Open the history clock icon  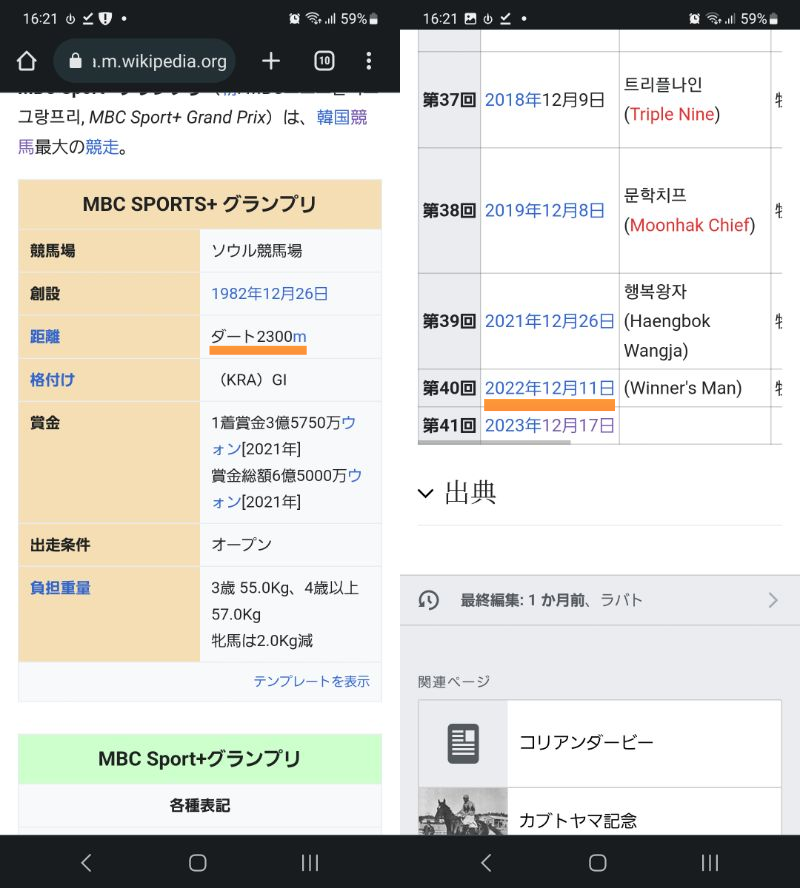tap(429, 600)
